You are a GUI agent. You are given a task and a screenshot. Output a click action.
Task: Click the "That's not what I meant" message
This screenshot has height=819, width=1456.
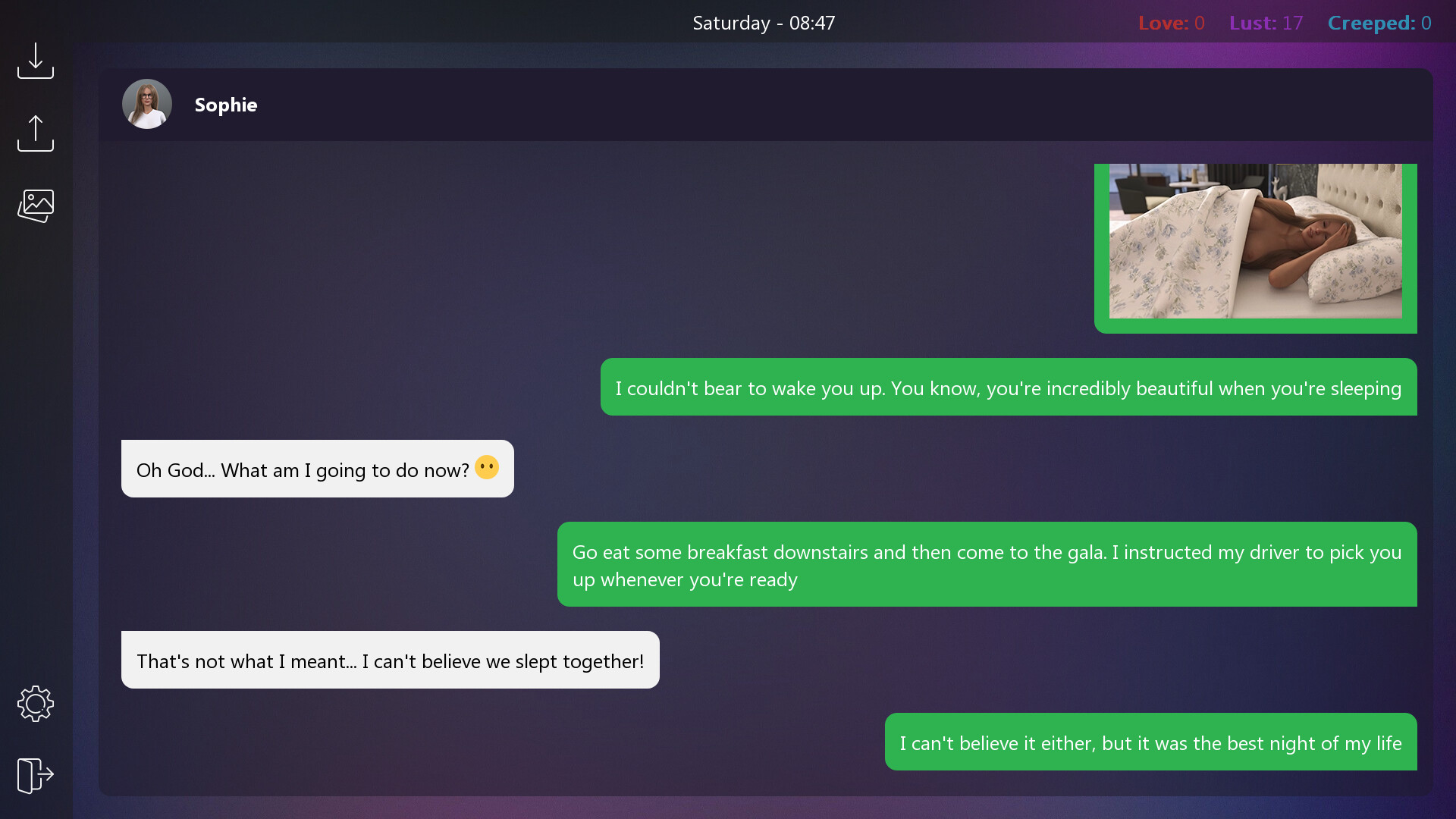[x=391, y=660]
